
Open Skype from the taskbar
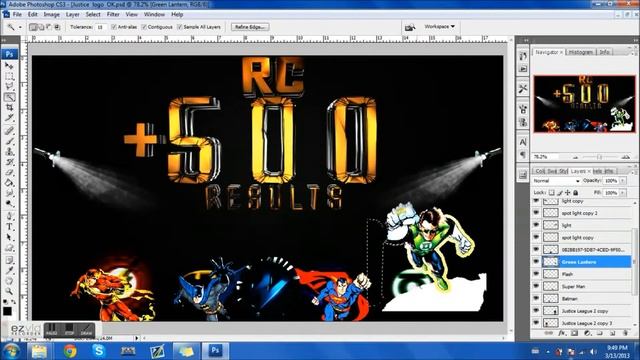(x=98, y=351)
